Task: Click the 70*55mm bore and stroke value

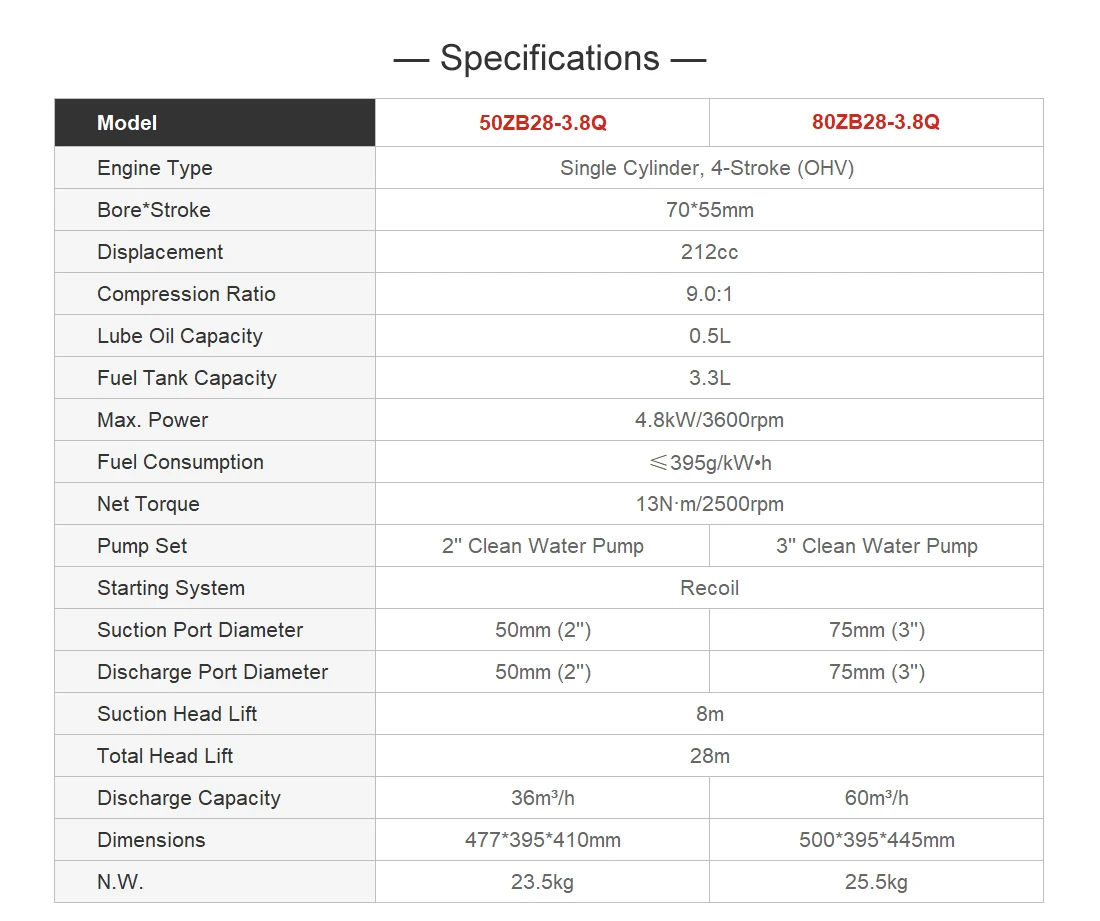Action: (x=709, y=210)
